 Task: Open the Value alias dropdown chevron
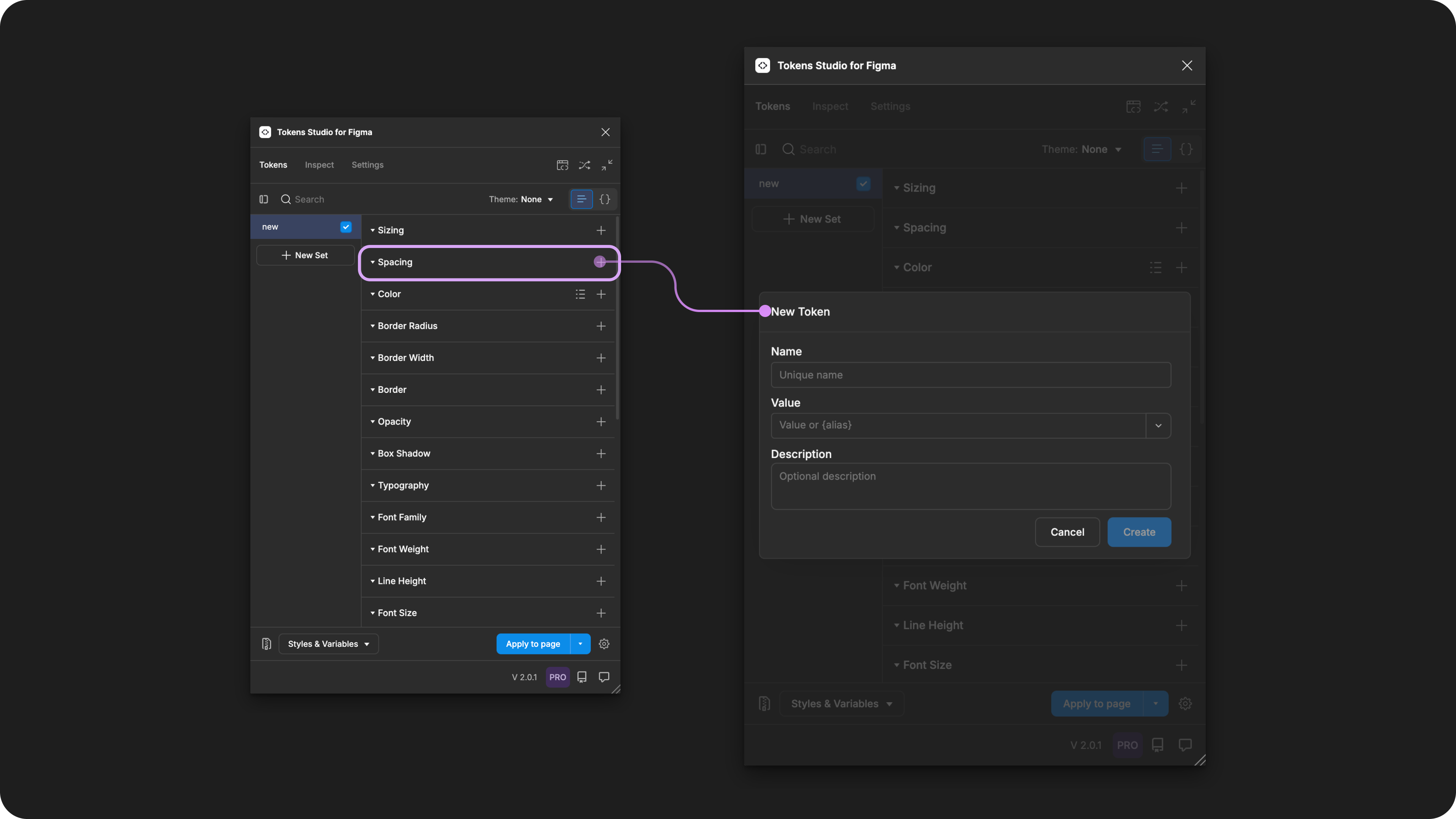[1158, 425]
